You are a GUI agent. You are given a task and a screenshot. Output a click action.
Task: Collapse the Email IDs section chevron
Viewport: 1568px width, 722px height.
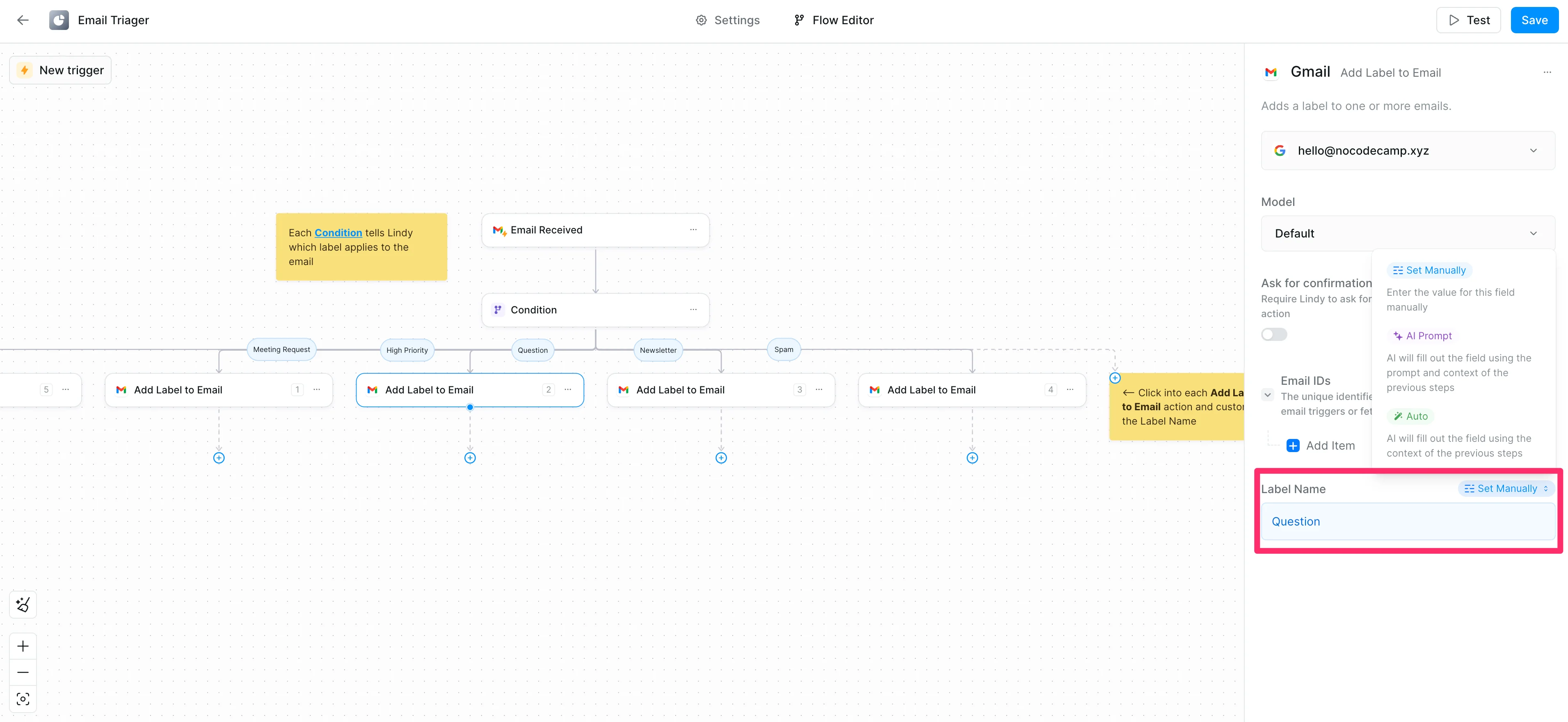[1267, 395]
